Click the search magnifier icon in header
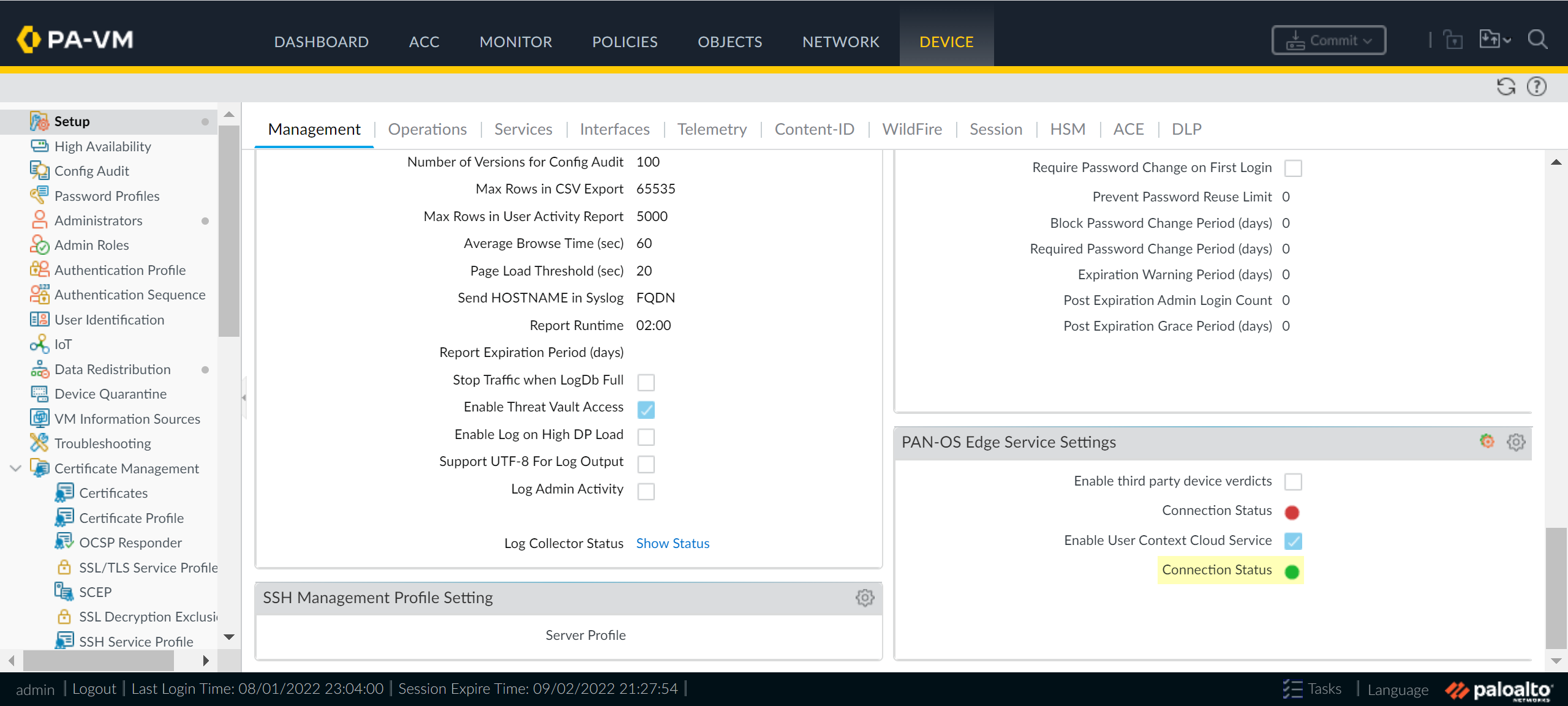Image resolution: width=1568 pixels, height=706 pixels. pyautogui.click(x=1537, y=40)
